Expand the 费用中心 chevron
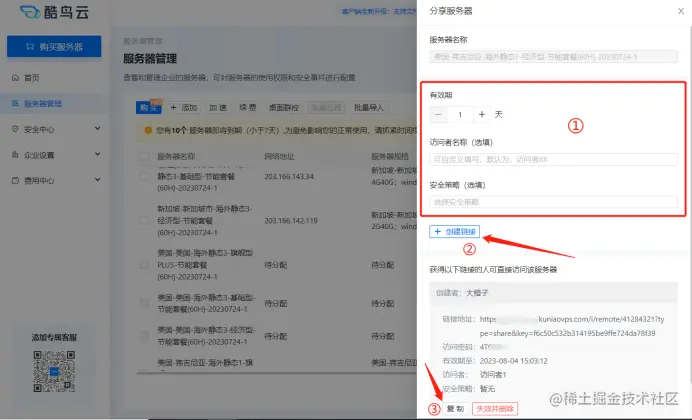This screenshot has height=420, width=692. [x=98, y=180]
